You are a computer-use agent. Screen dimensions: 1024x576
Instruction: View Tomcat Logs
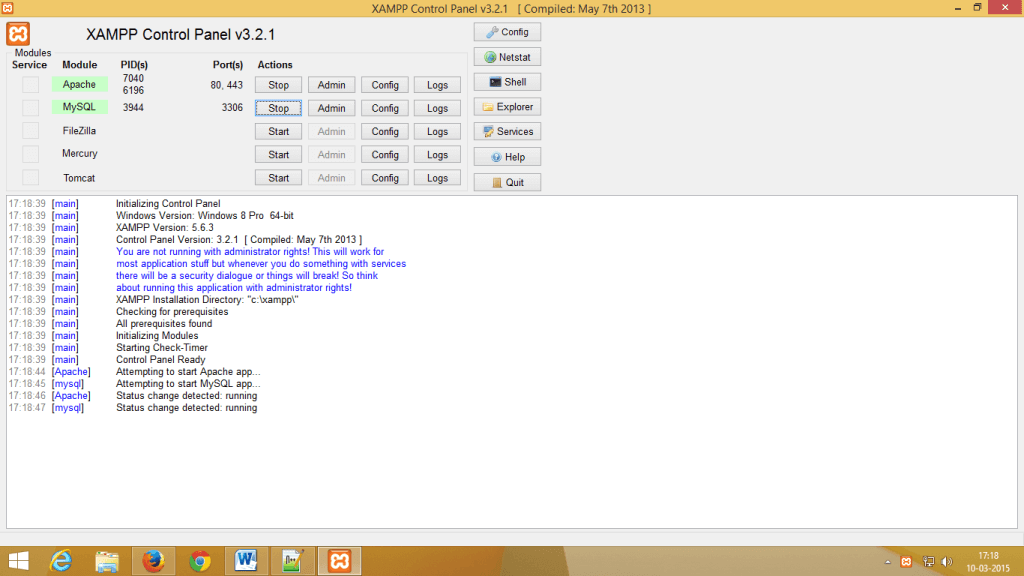pos(437,178)
